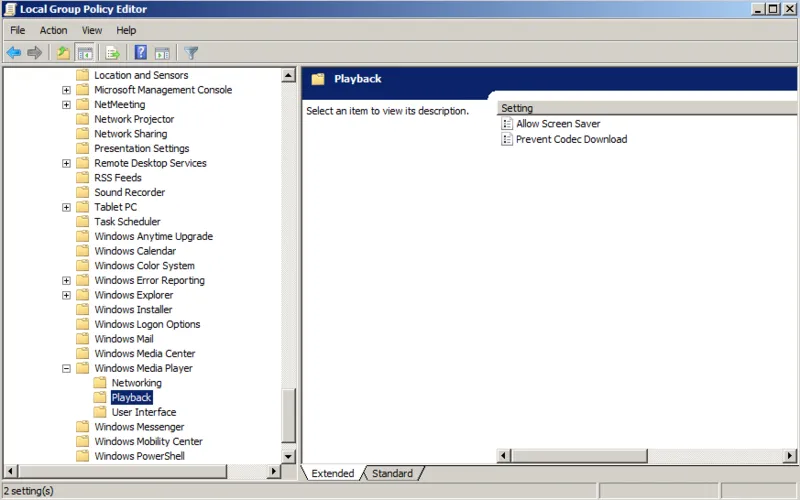800x500 pixels.
Task: Click the folder icon beside Task Scheduler
Action: coord(82,221)
